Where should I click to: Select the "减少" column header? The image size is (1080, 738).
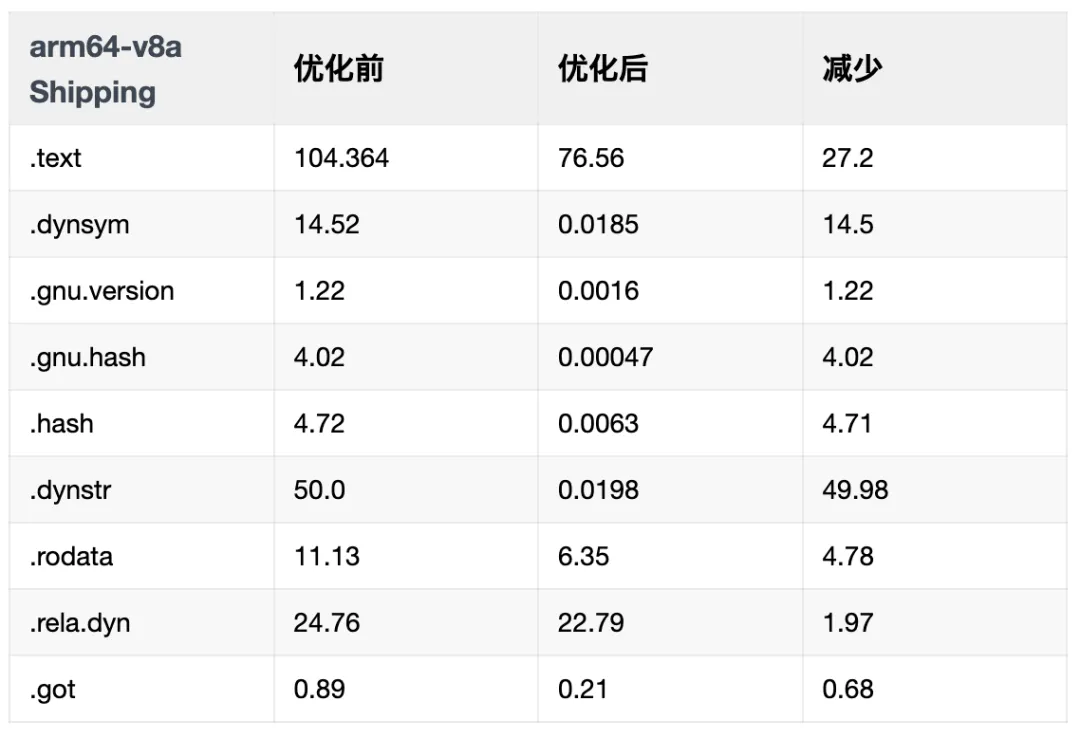point(852,69)
